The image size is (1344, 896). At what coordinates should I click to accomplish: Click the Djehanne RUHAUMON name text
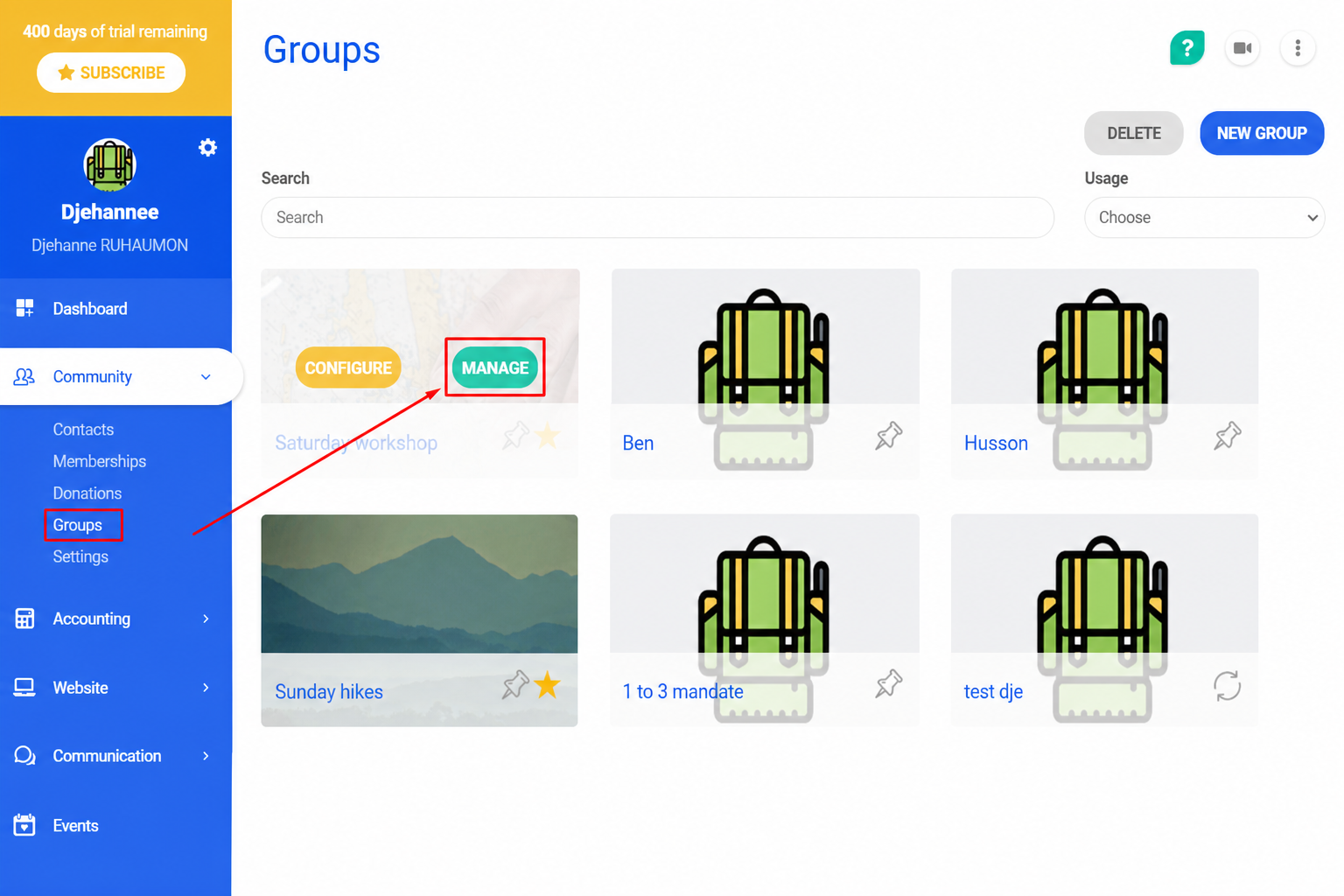pos(109,245)
